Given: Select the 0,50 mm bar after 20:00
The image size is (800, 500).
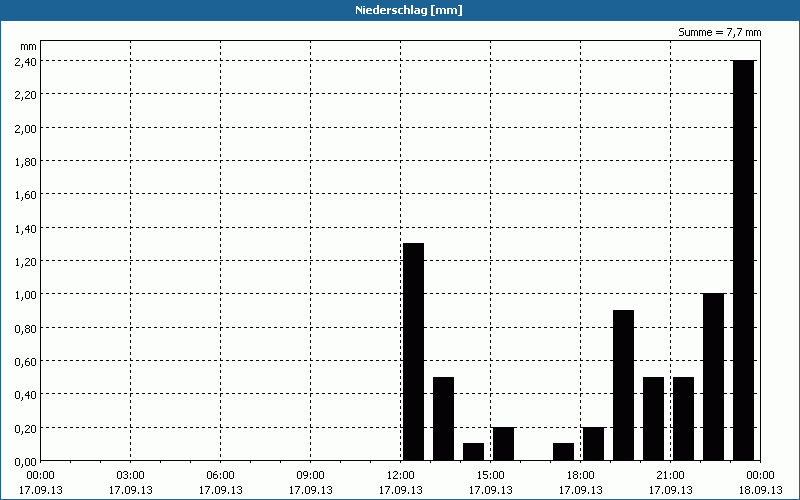Looking at the screenshot, I should coord(654,418).
